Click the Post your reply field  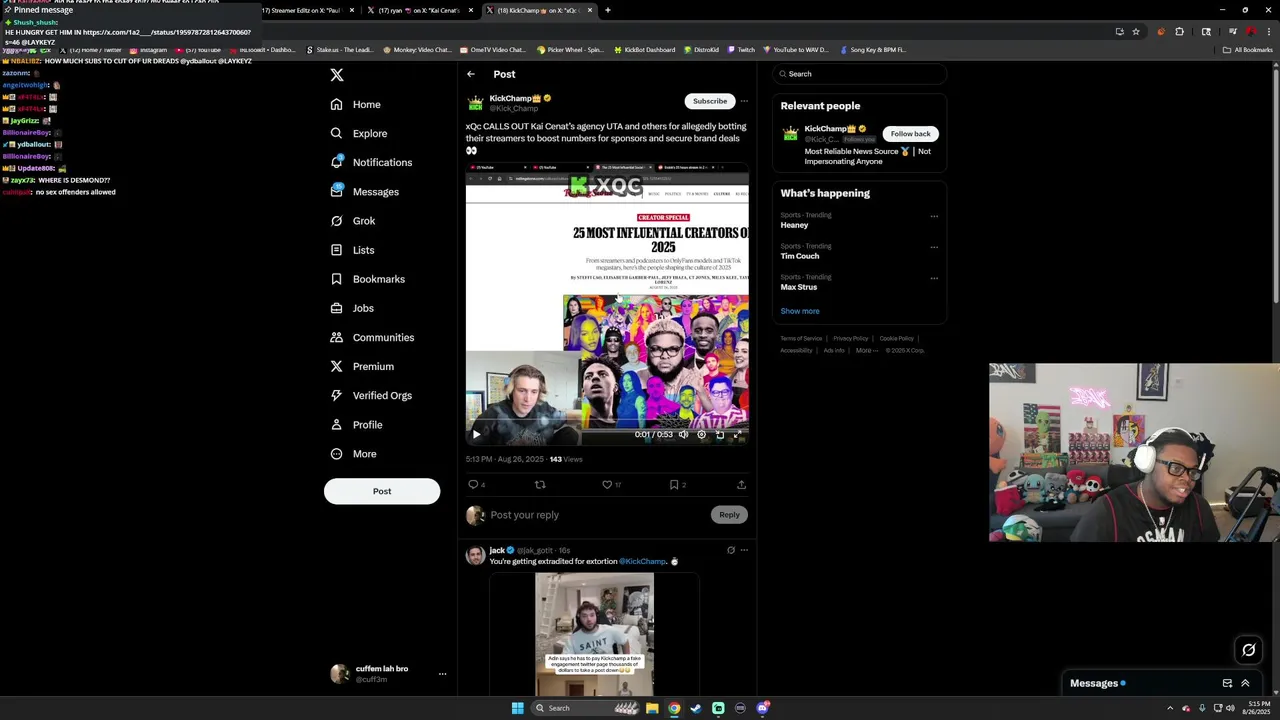point(598,515)
